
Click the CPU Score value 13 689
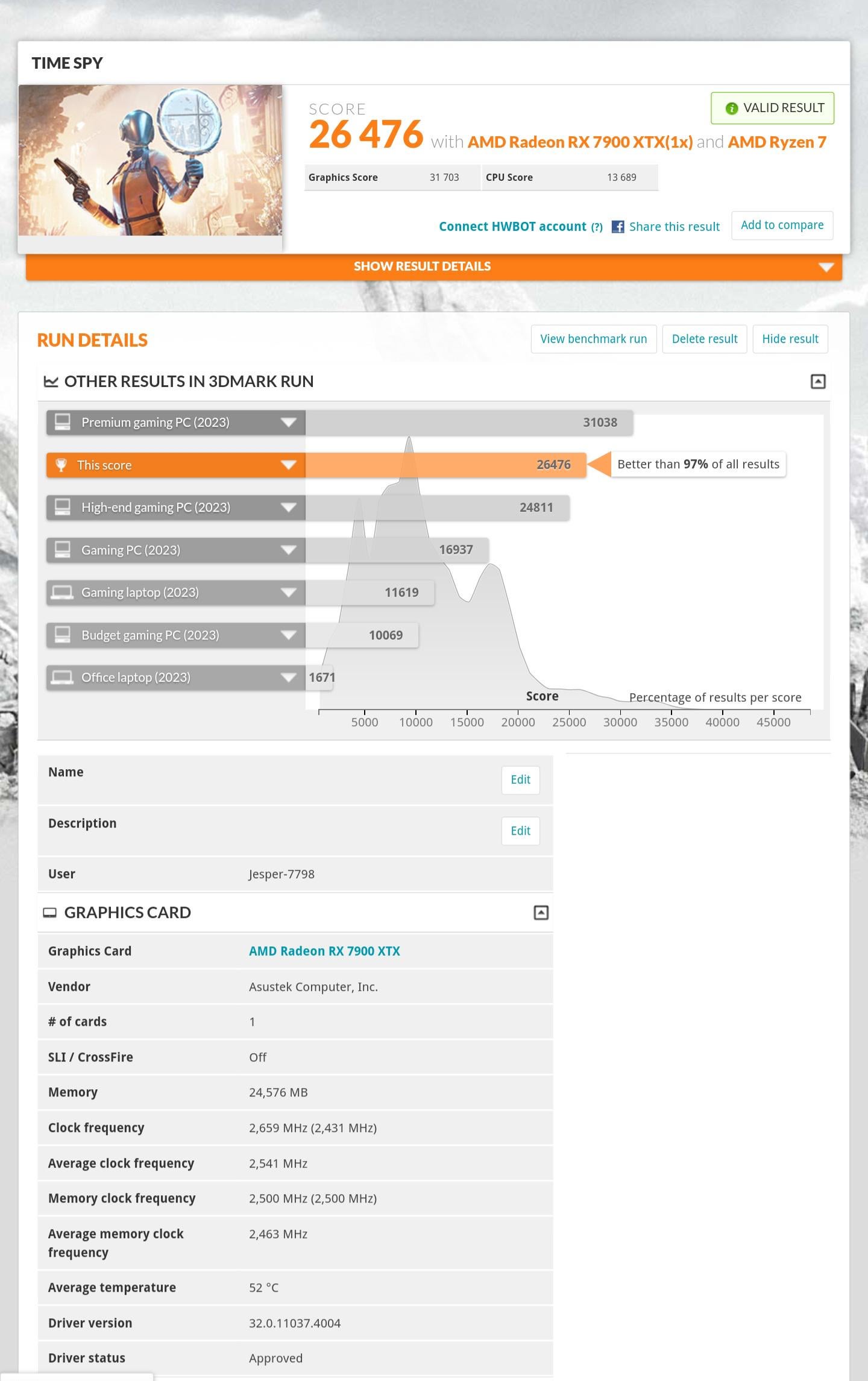click(621, 177)
